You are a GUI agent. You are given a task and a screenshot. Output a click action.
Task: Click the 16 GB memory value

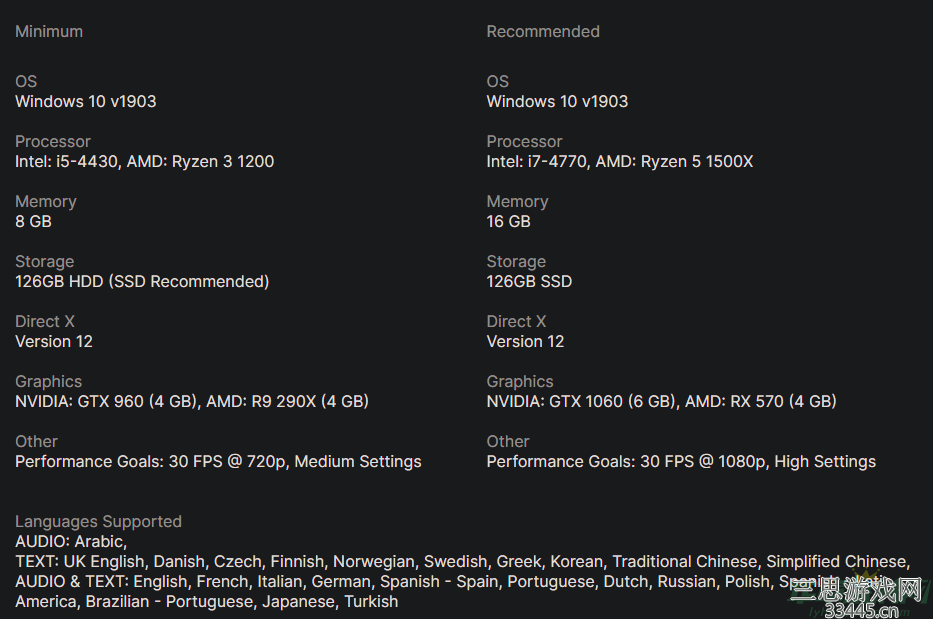[x=508, y=221]
